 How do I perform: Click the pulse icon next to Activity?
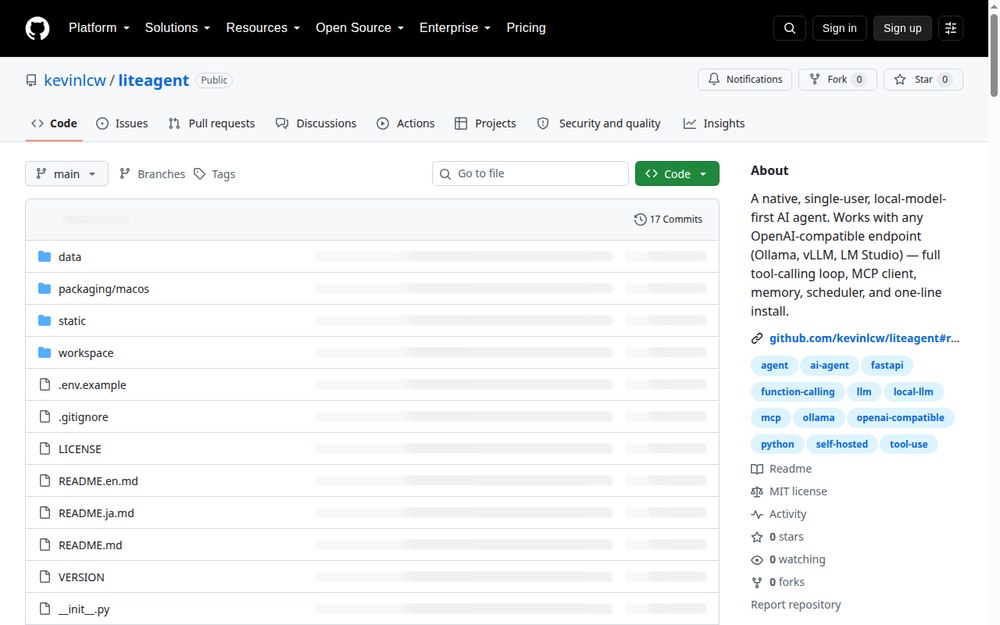point(757,514)
